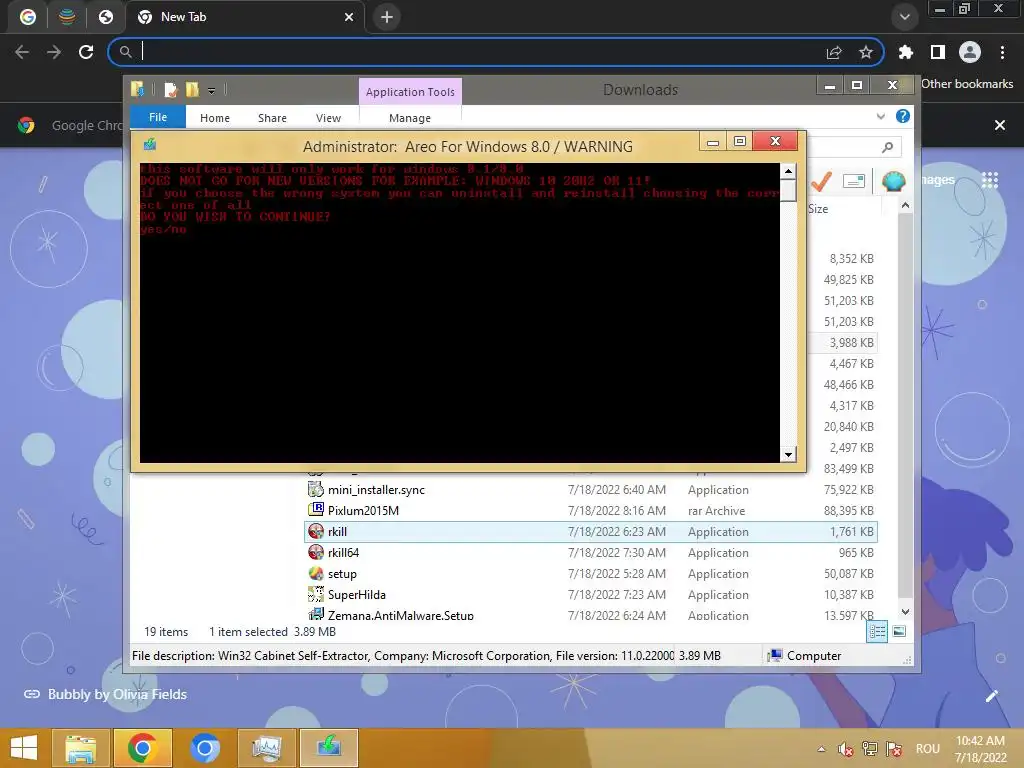
Task: Open the Action Center flag tray icon
Action: pos(894,749)
